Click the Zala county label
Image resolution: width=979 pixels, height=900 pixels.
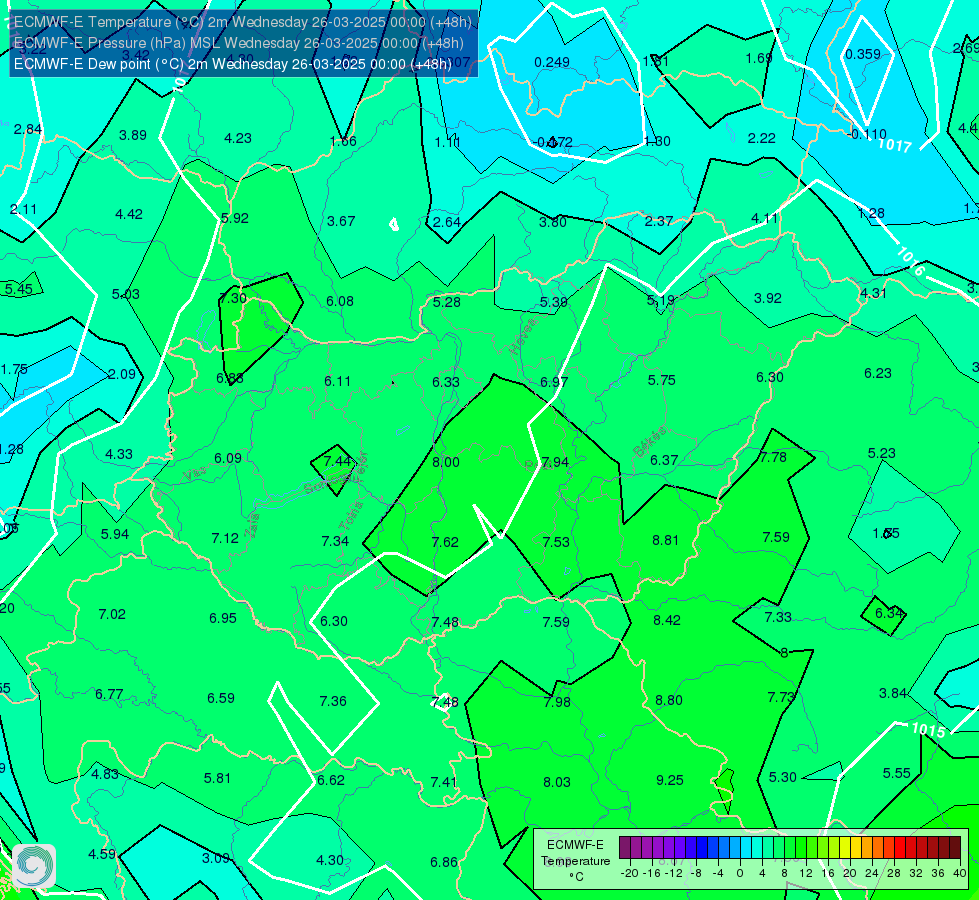pyautogui.click(x=252, y=525)
